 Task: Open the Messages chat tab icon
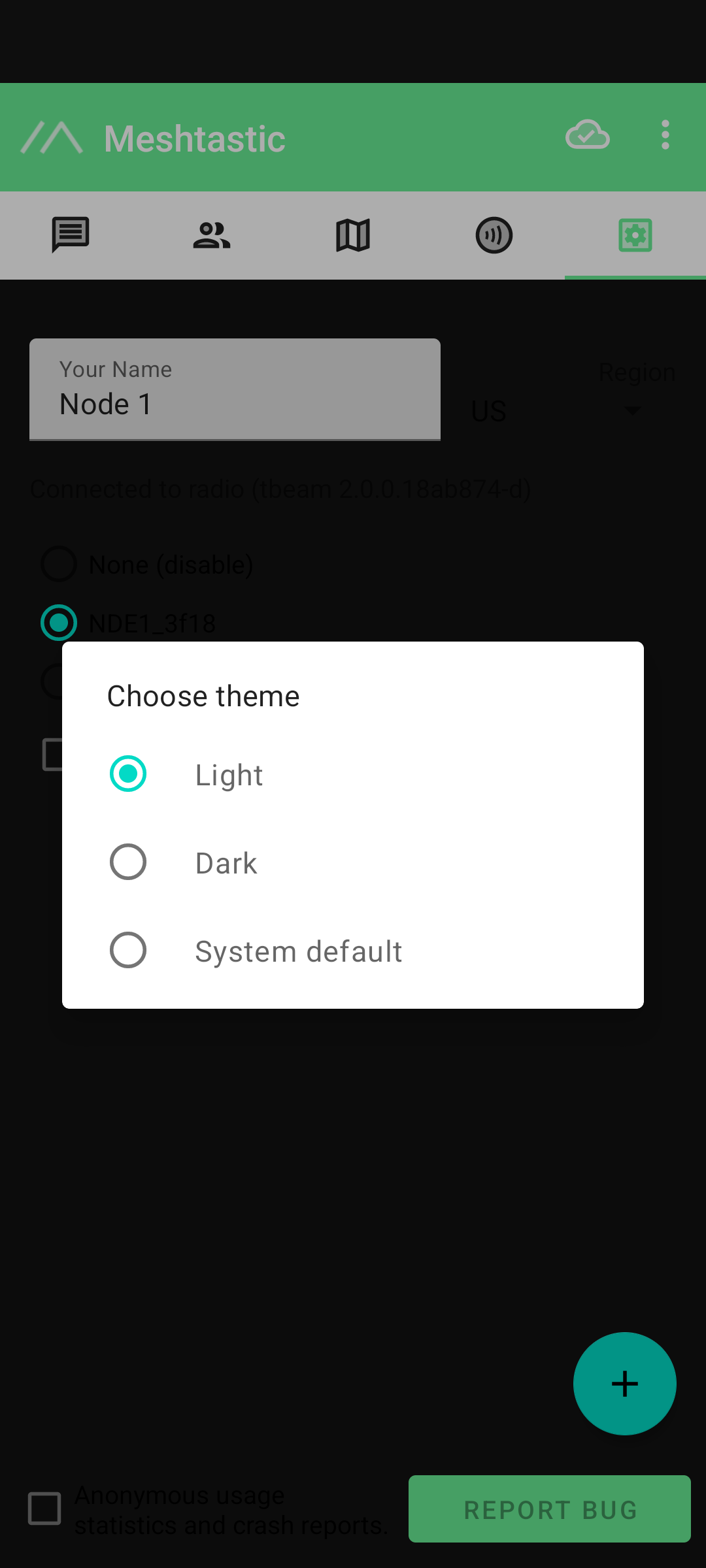(x=70, y=235)
